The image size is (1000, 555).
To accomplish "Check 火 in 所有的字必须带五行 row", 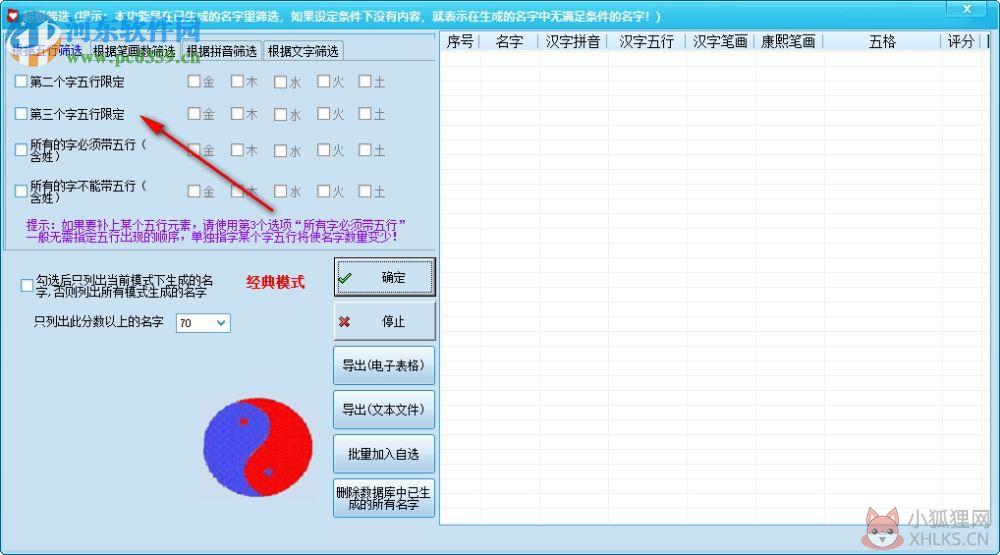I will coord(323,150).
